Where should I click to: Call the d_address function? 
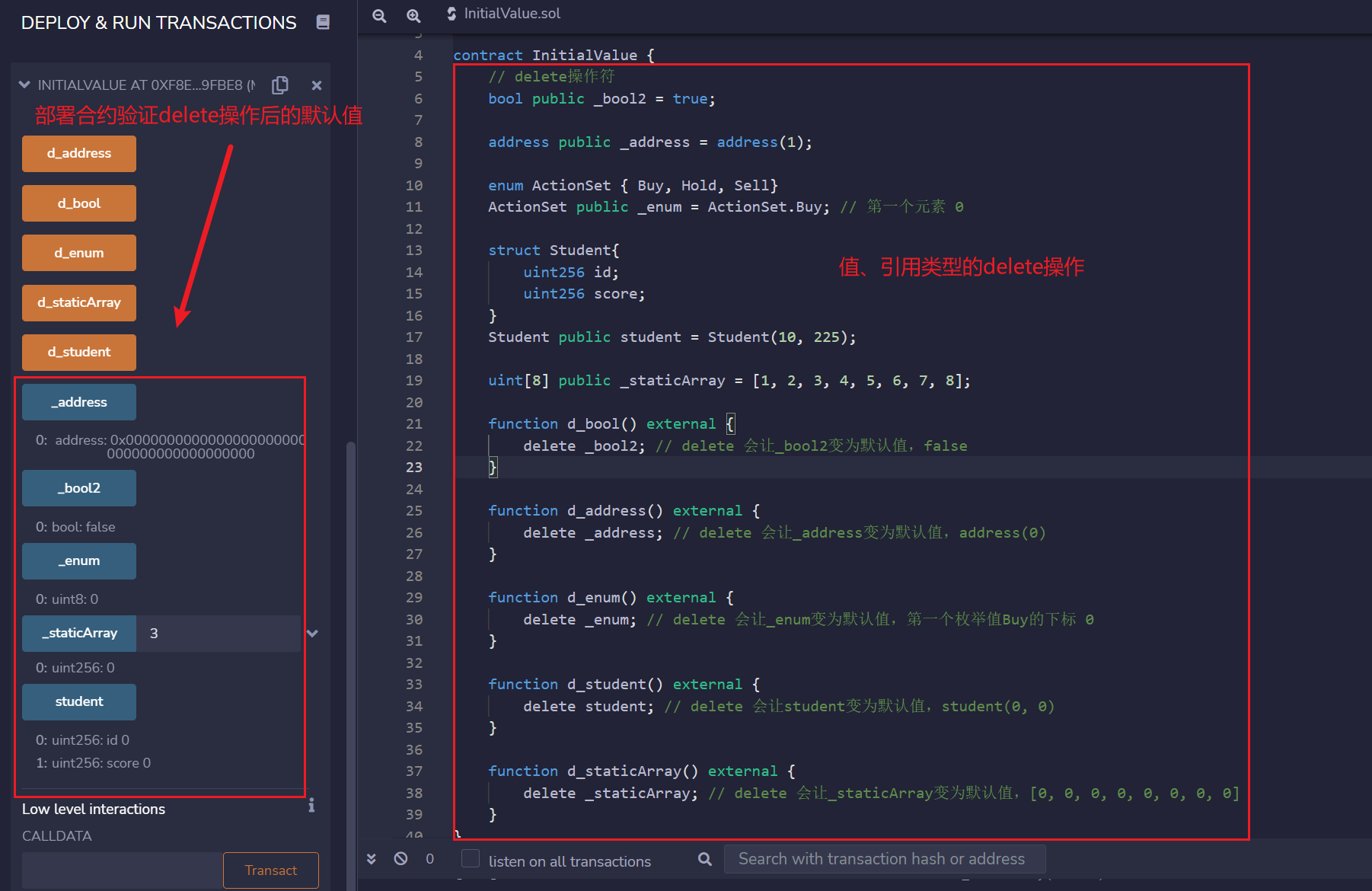[79, 154]
